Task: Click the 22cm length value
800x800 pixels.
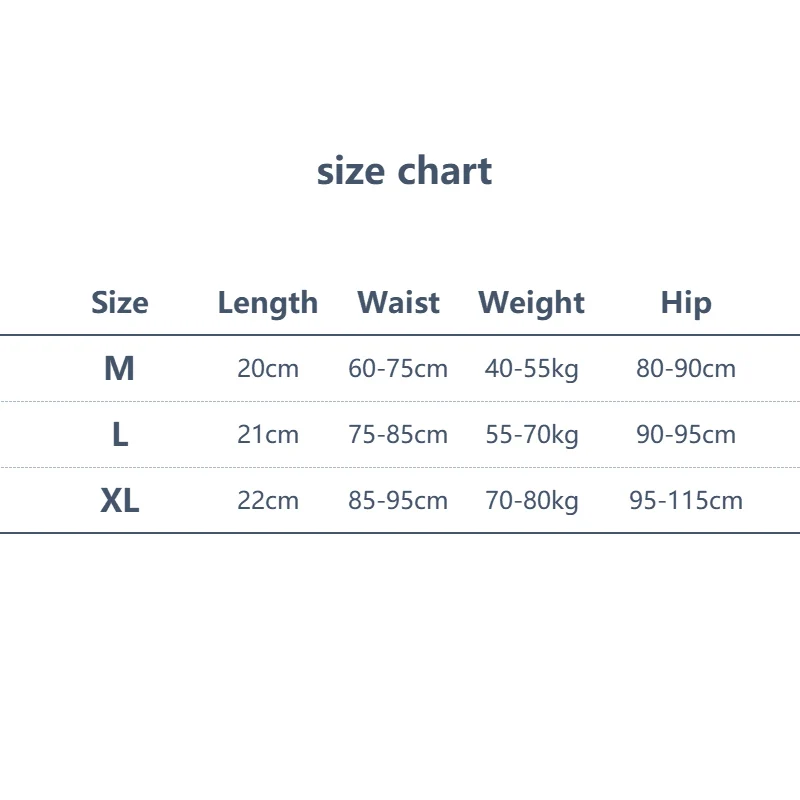Action: (268, 500)
